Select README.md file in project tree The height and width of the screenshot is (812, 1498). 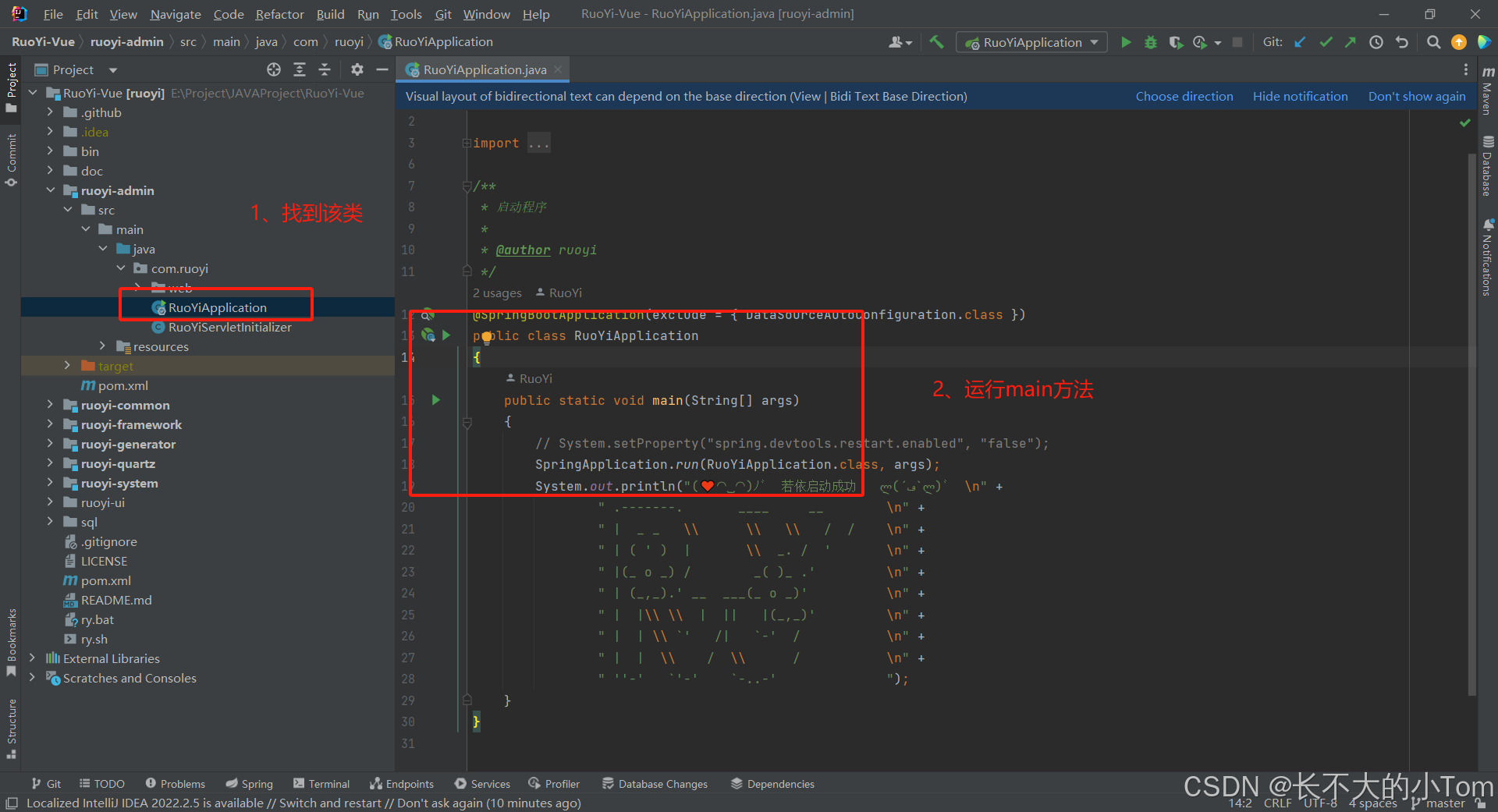click(116, 600)
